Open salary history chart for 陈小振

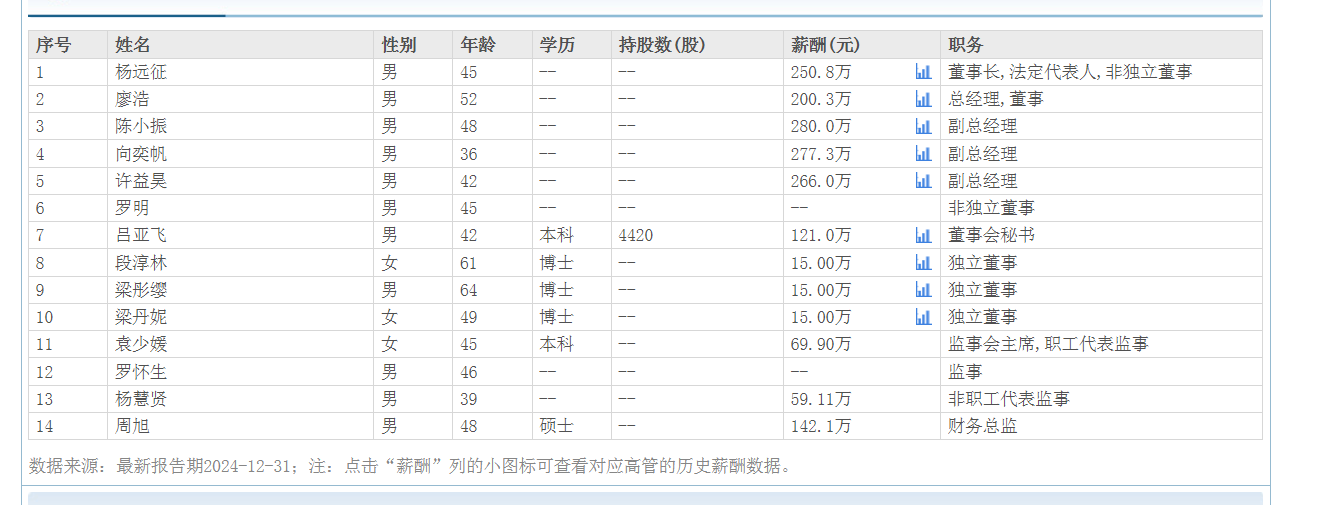(x=923, y=126)
